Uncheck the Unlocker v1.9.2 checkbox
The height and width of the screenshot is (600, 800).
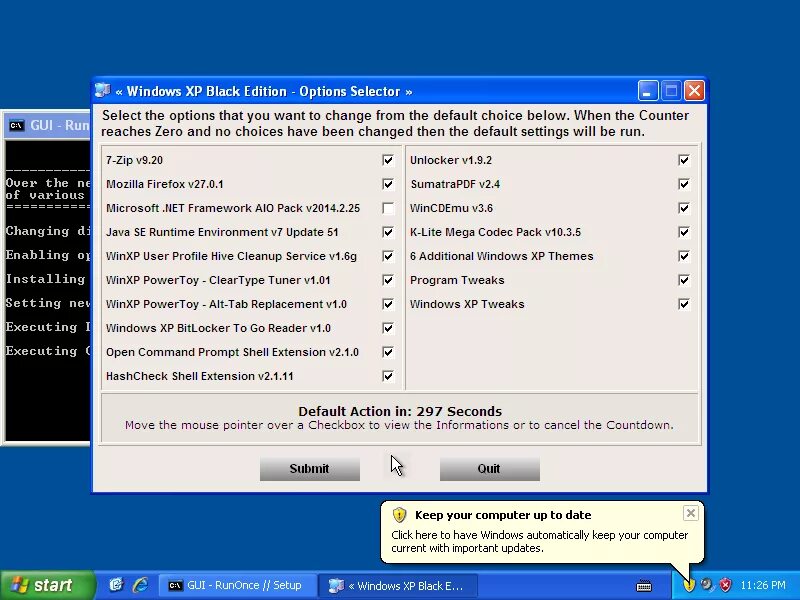pyautogui.click(x=684, y=160)
